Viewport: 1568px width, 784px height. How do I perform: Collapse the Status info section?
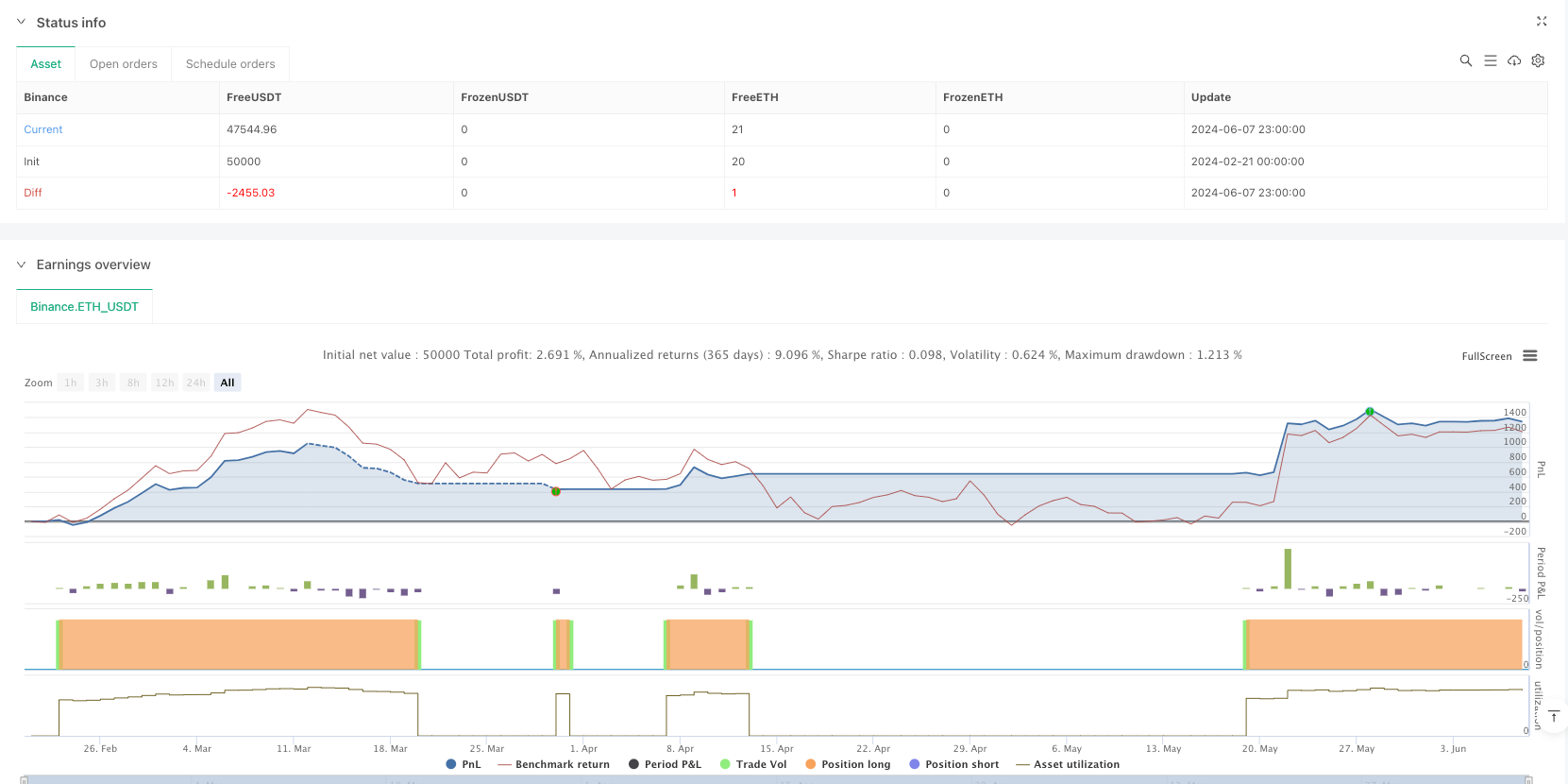22,22
